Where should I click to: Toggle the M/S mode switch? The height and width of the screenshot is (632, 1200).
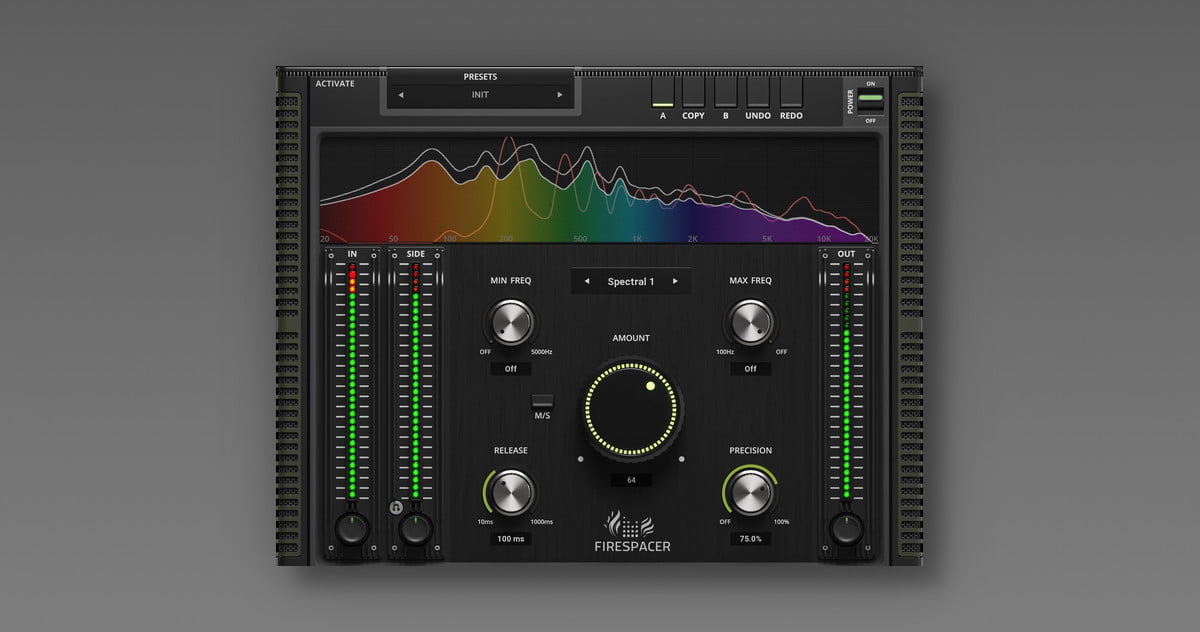(x=542, y=401)
